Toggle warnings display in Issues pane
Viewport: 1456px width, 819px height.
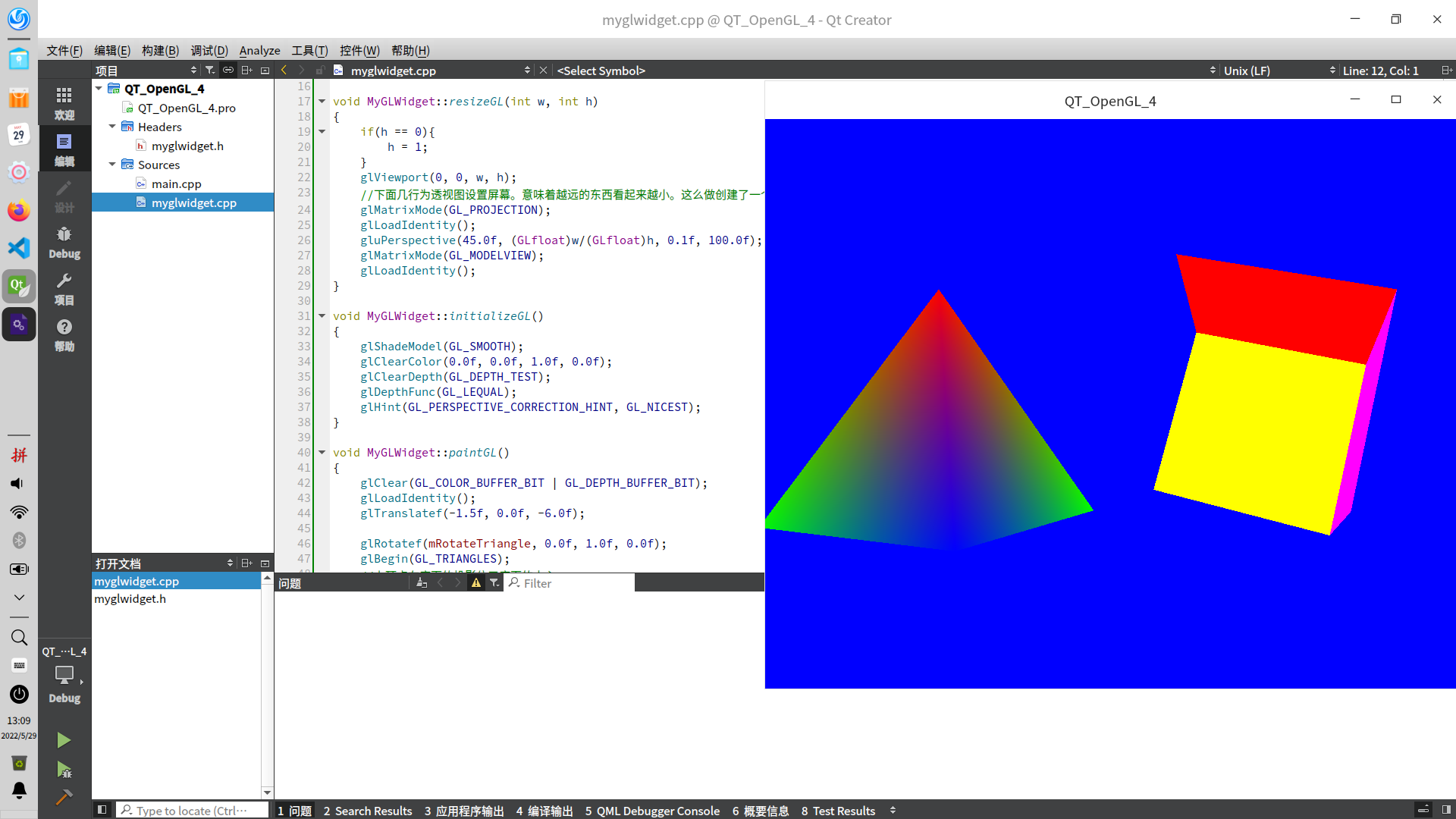point(476,583)
